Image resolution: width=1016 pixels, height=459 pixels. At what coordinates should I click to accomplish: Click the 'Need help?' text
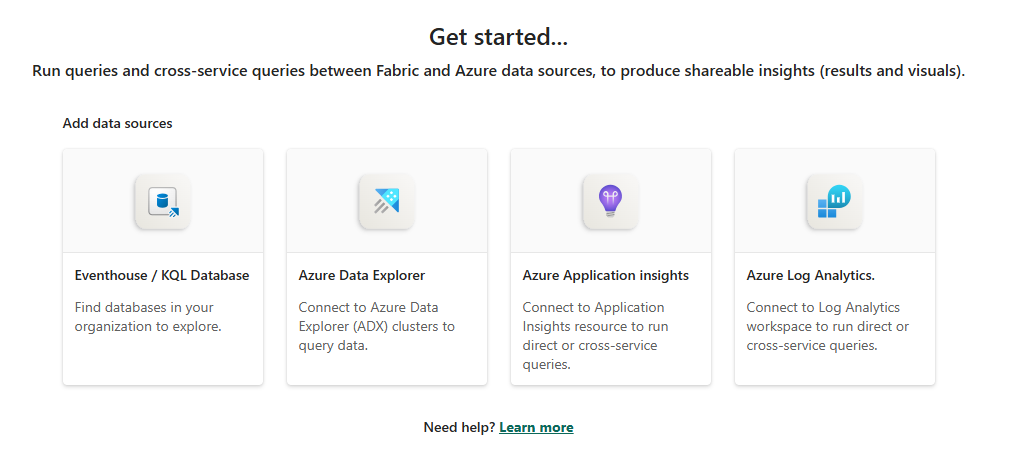coord(459,427)
